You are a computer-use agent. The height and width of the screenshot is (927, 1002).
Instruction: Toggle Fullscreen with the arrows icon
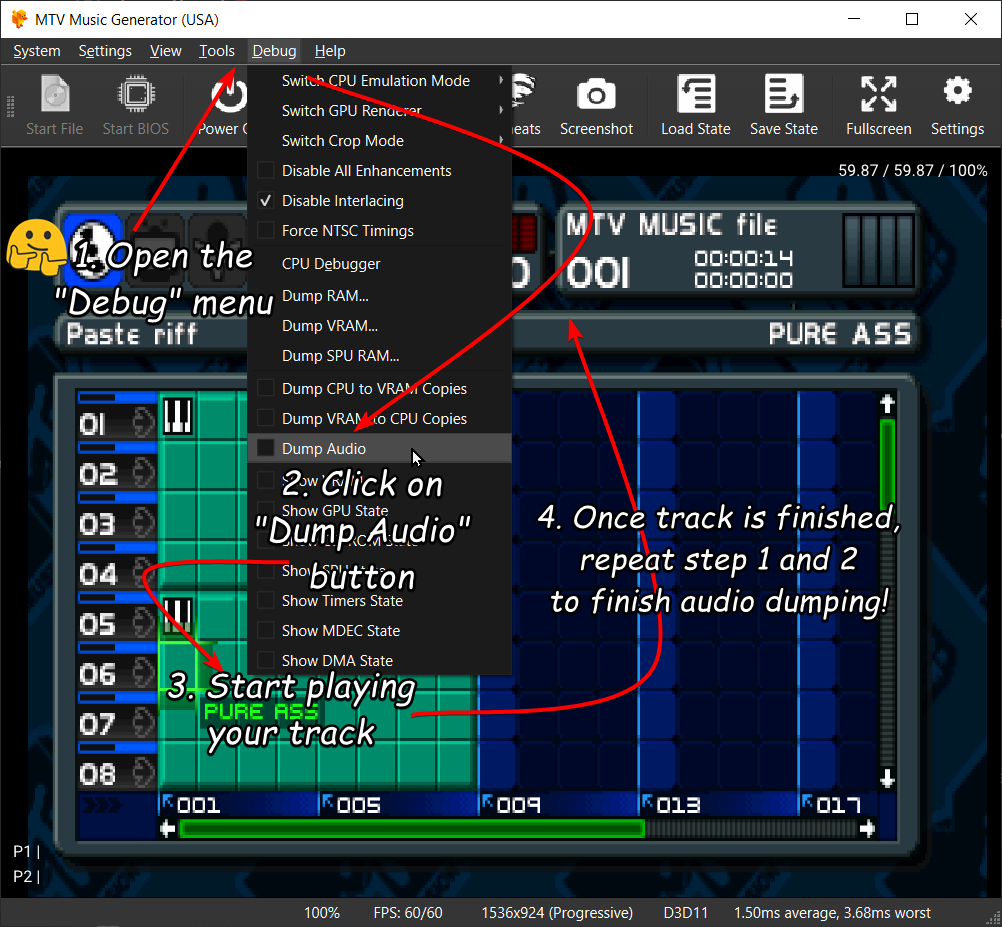click(x=879, y=95)
